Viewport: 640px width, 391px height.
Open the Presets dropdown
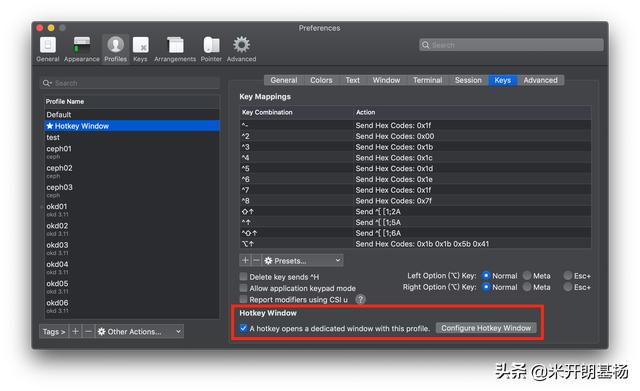pos(302,260)
